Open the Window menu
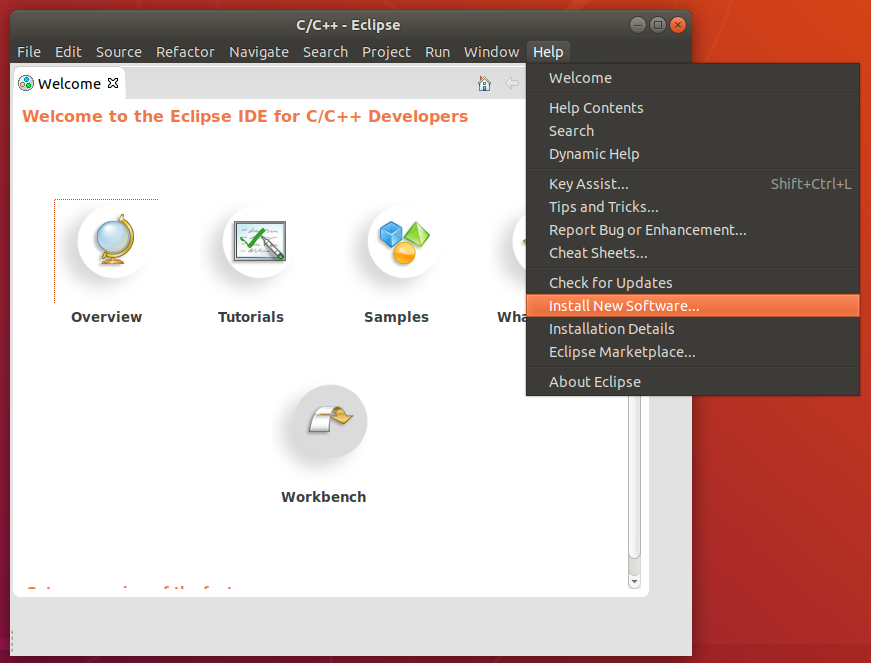This screenshot has height=663, width=871. 492,52
